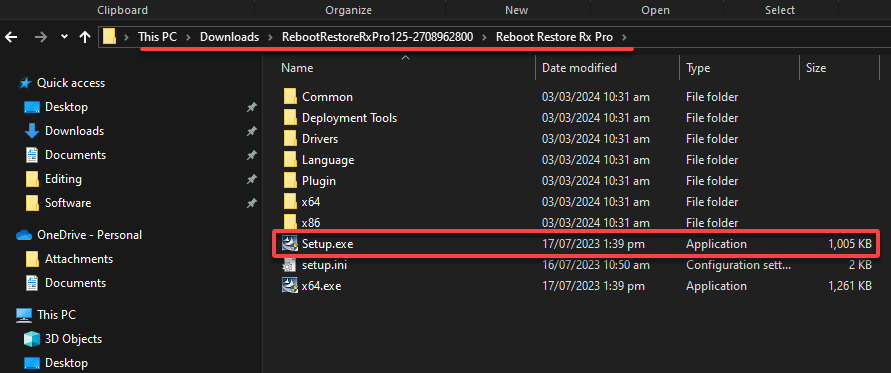Screen dimensions: 891x373
Task: Click the This PC monitor icon
Action: pos(24,314)
